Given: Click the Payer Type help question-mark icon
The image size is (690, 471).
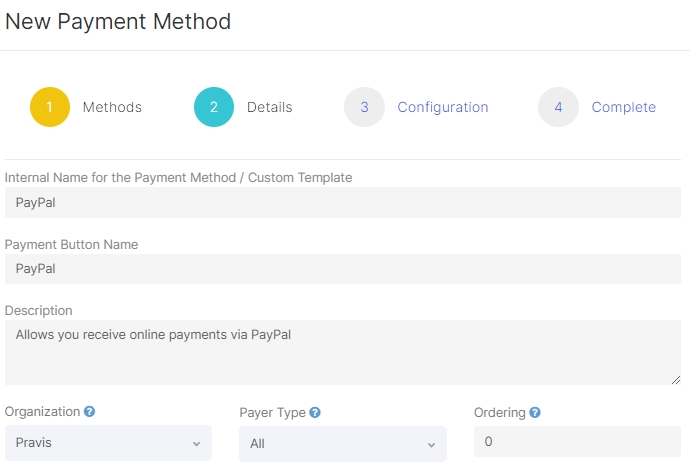Looking at the screenshot, I should click(x=315, y=412).
